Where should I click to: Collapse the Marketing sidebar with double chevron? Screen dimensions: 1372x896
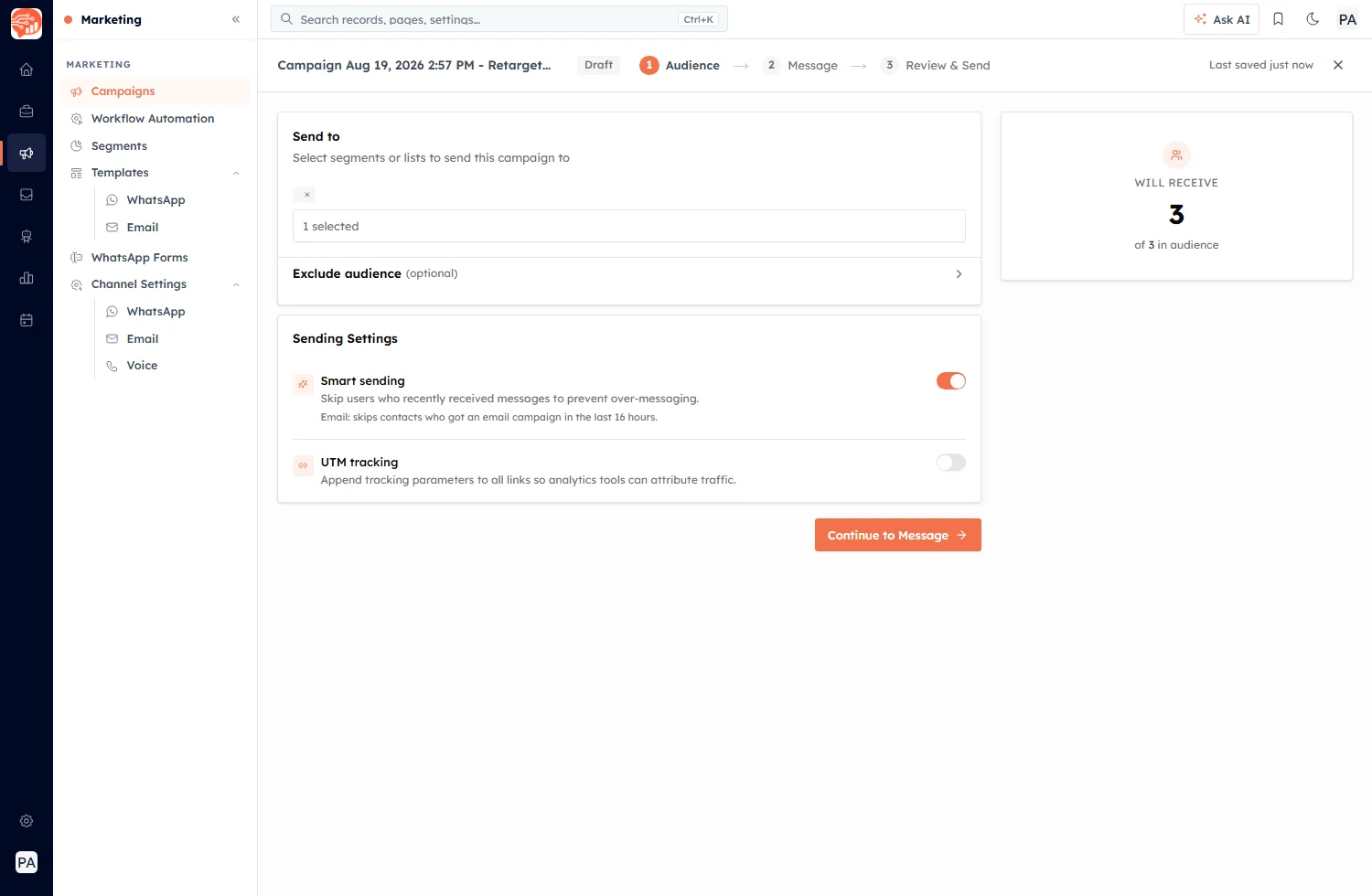click(x=236, y=19)
